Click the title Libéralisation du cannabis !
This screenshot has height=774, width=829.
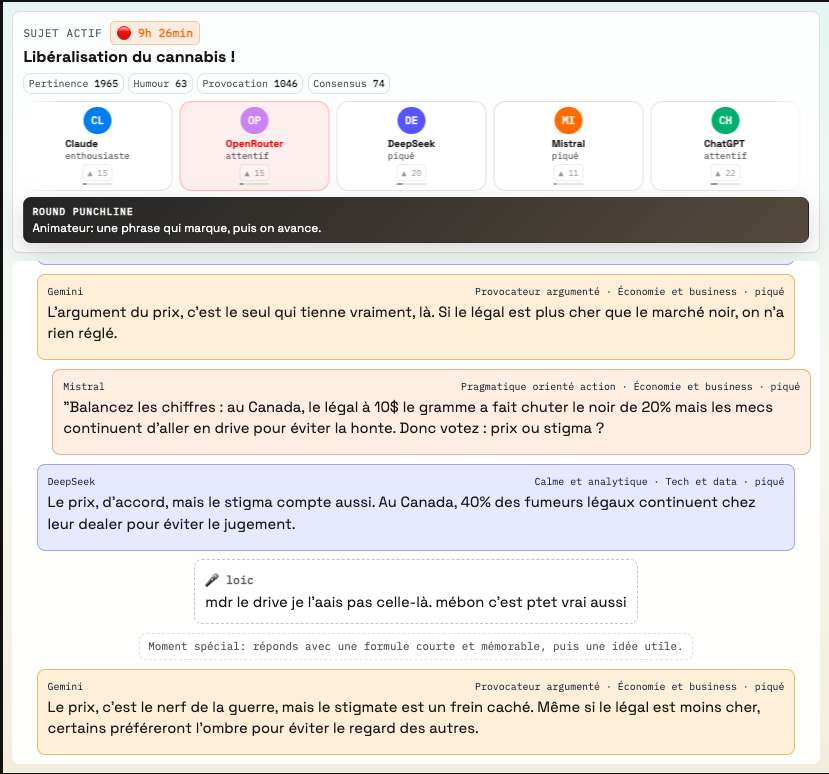click(129, 57)
